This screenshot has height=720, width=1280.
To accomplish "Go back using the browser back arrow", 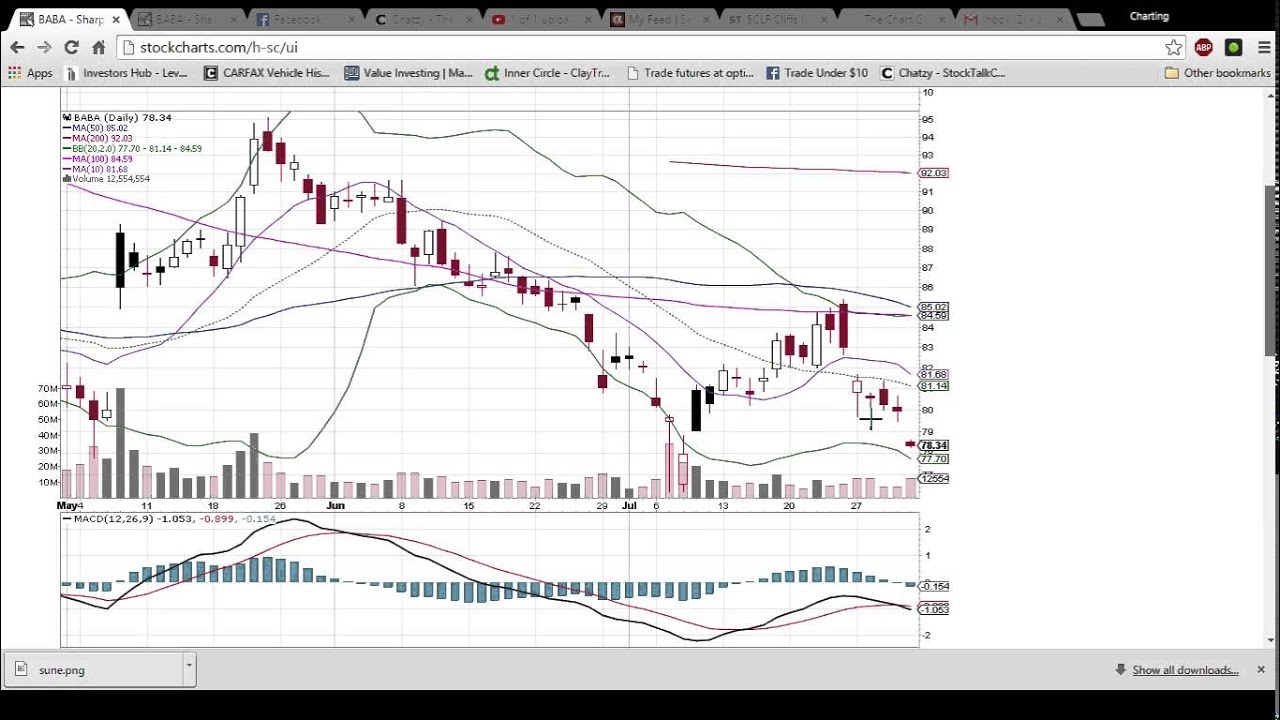I will (x=17, y=47).
